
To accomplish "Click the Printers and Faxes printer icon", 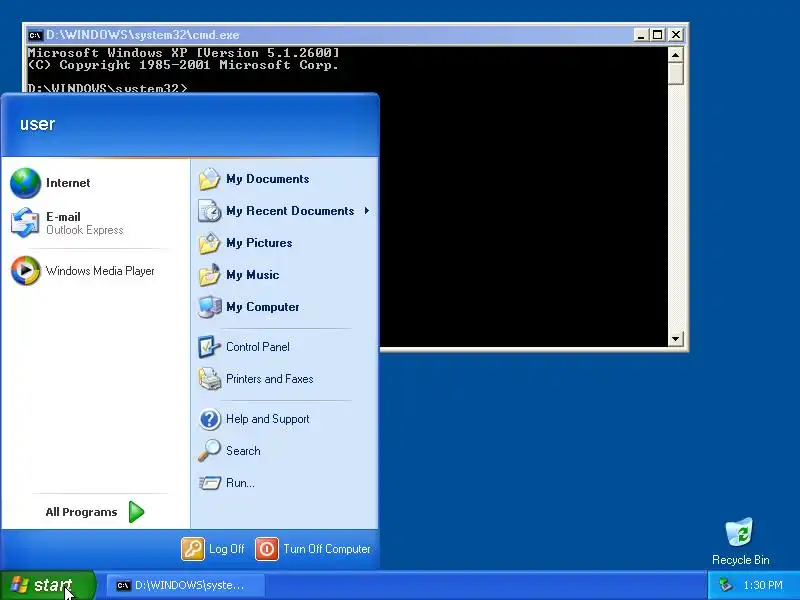I will [x=209, y=379].
